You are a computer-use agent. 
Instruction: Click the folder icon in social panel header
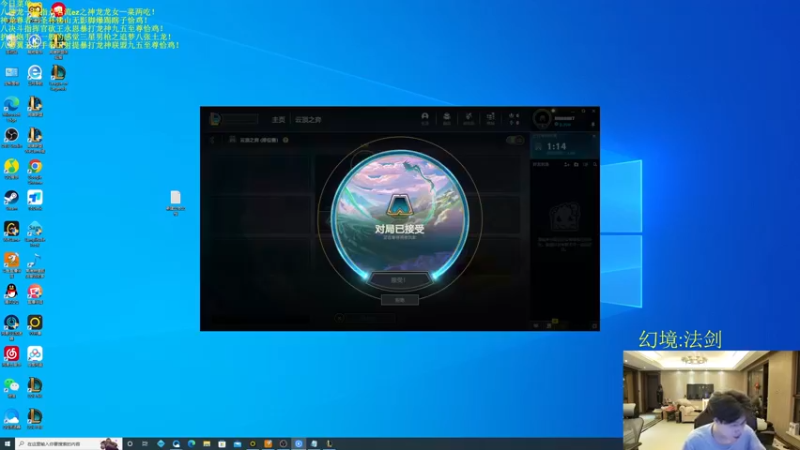[x=576, y=164]
